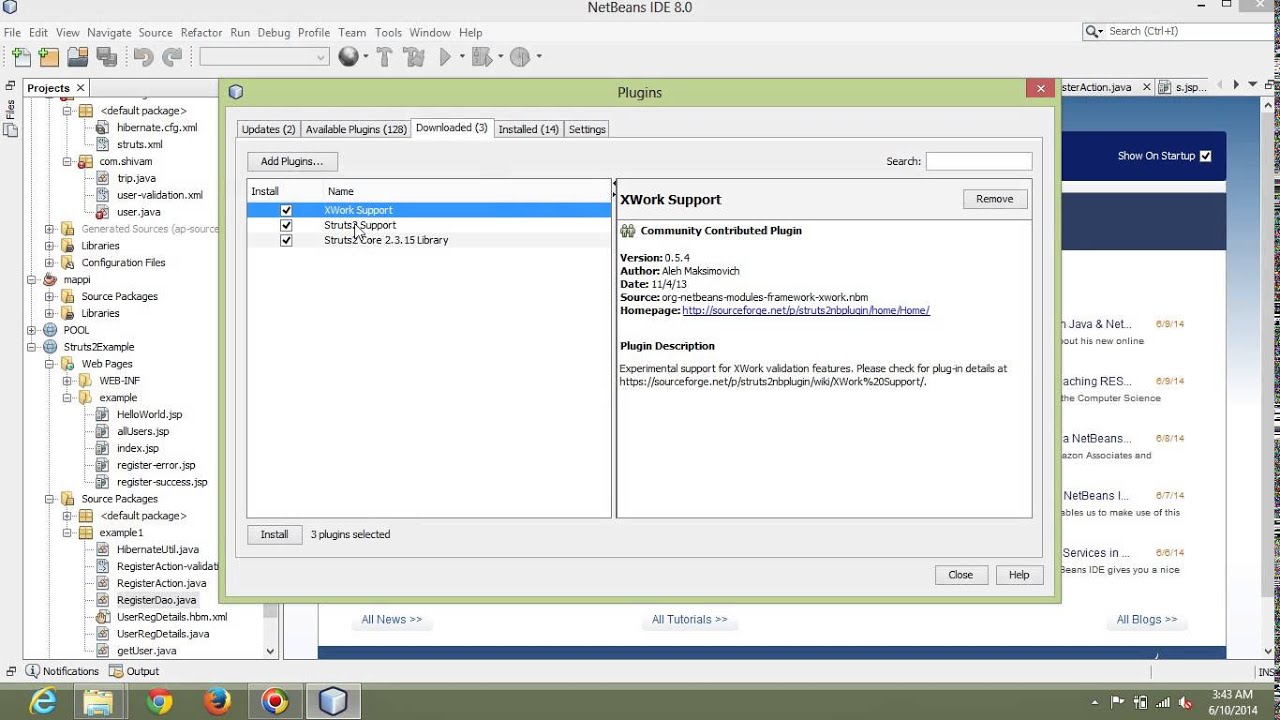This screenshot has height=720, width=1280.
Task: Click the Remove button
Action: 994,199
